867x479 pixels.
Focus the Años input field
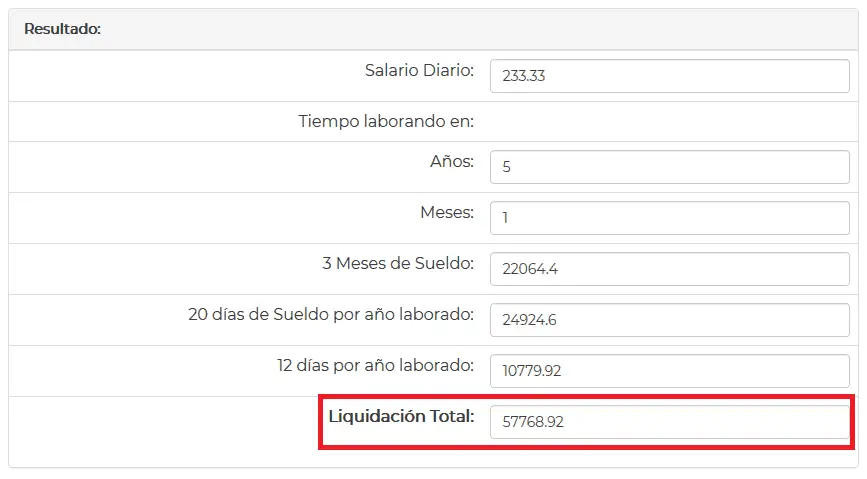[669, 167]
